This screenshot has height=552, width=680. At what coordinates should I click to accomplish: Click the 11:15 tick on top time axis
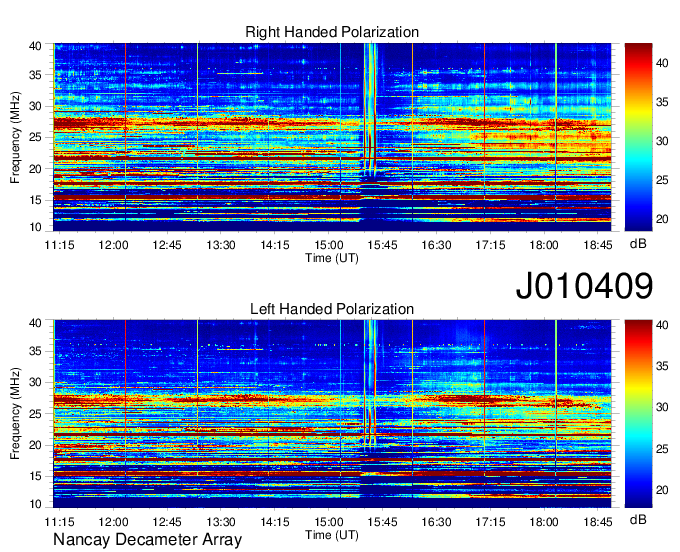pyautogui.click(x=59, y=245)
